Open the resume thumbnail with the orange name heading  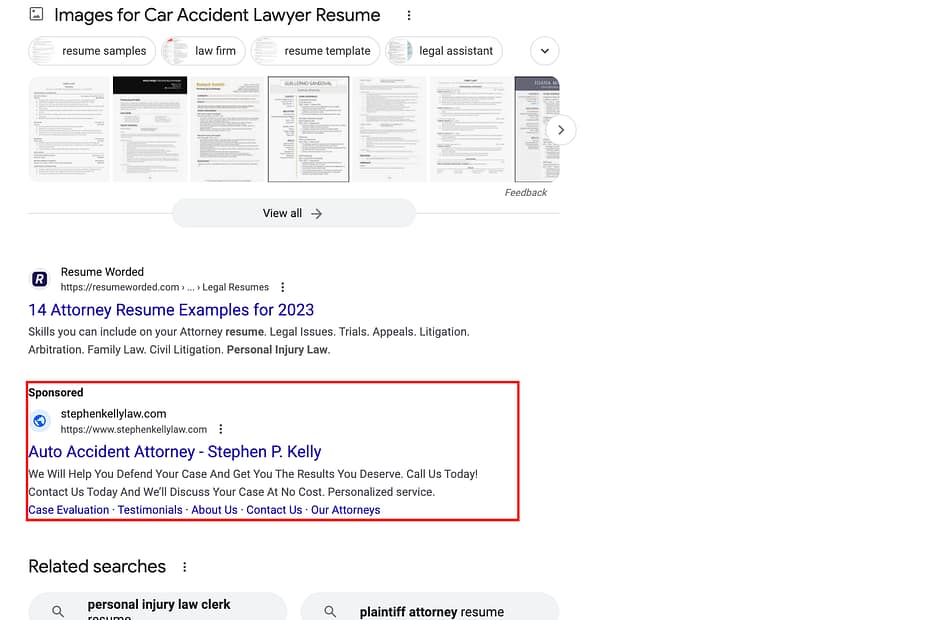(228, 129)
